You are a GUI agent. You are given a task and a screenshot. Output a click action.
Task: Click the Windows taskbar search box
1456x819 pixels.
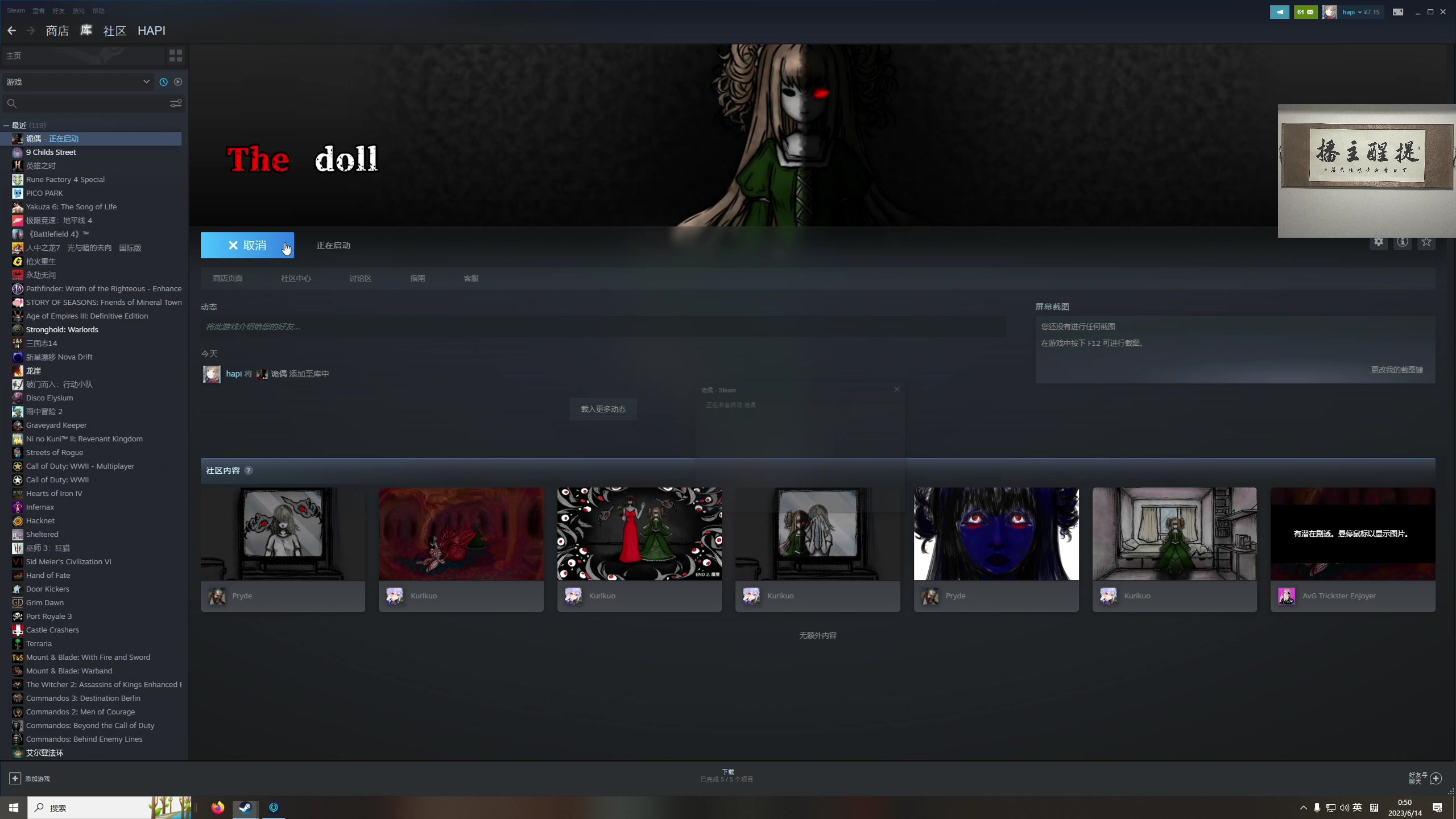pyautogui.click(x=109, y=808)
